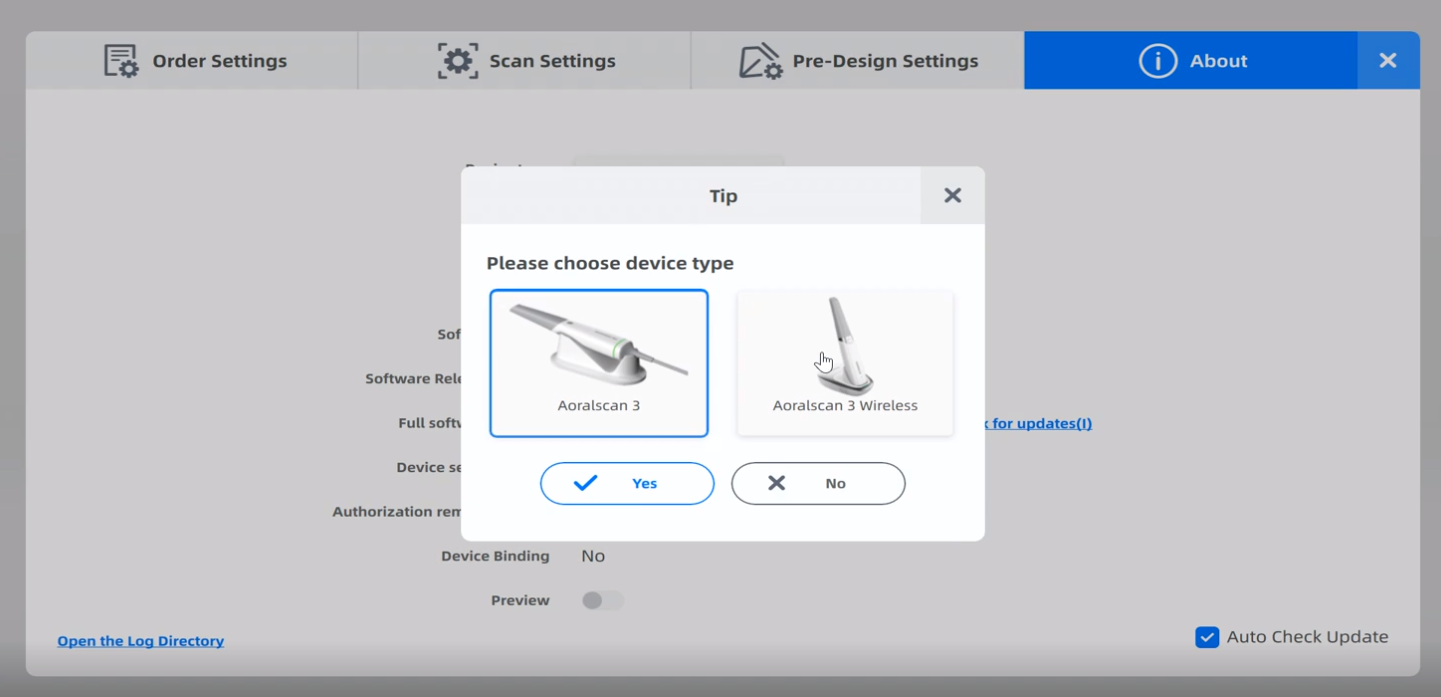Click the checkmark icon on Yes button
Screen dimensions: 1441x697
coord(586,483)
